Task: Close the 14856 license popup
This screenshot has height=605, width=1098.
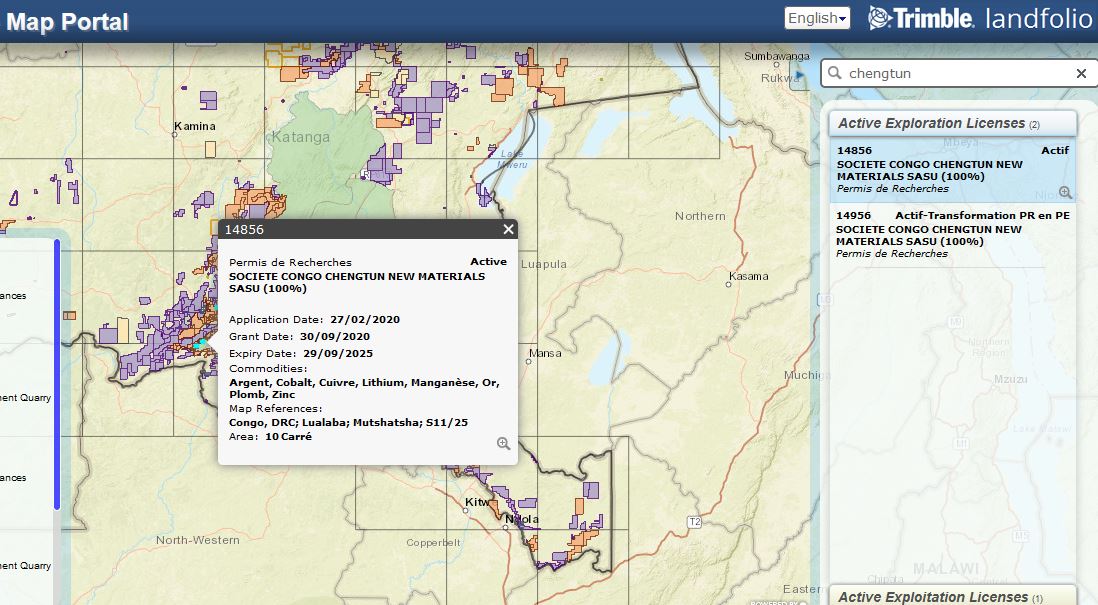Action: (x=508, y=229)
